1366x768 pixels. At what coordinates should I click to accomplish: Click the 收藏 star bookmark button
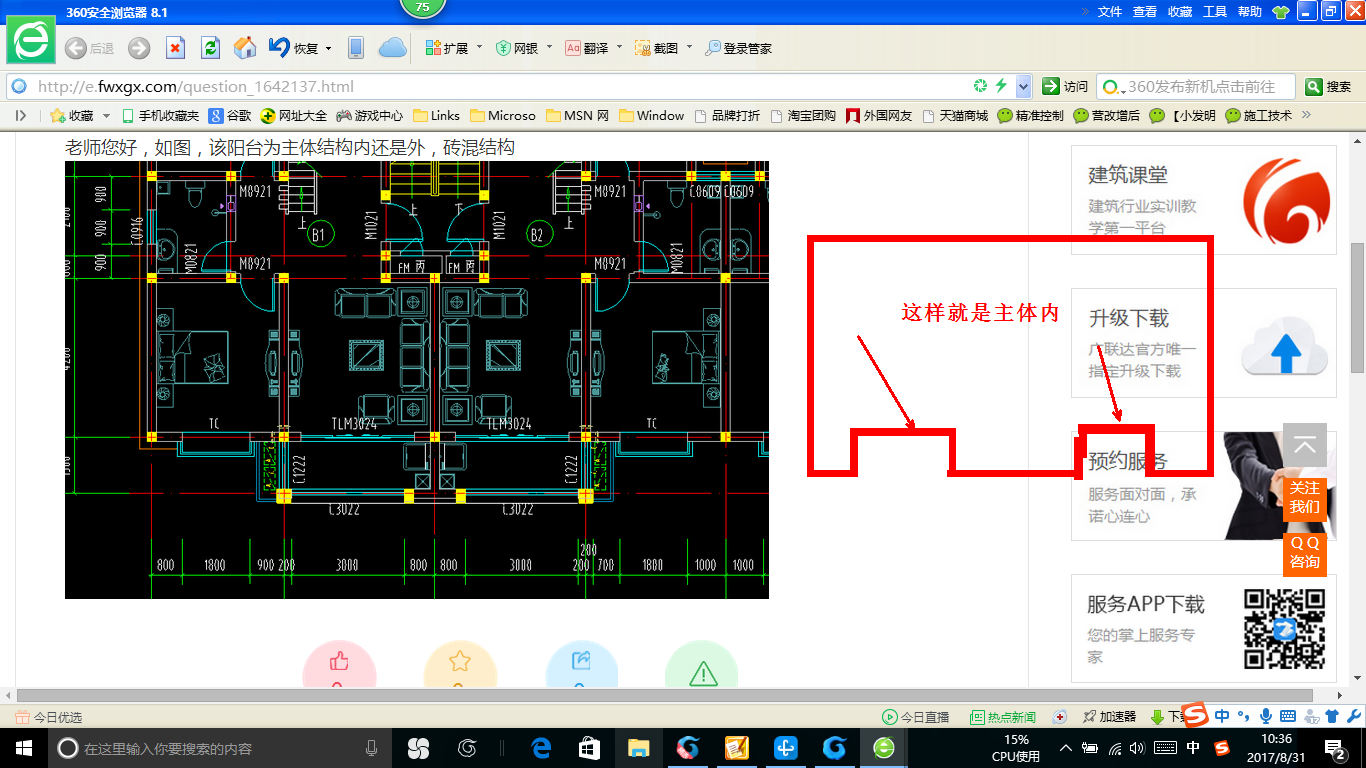click(72, 116)
